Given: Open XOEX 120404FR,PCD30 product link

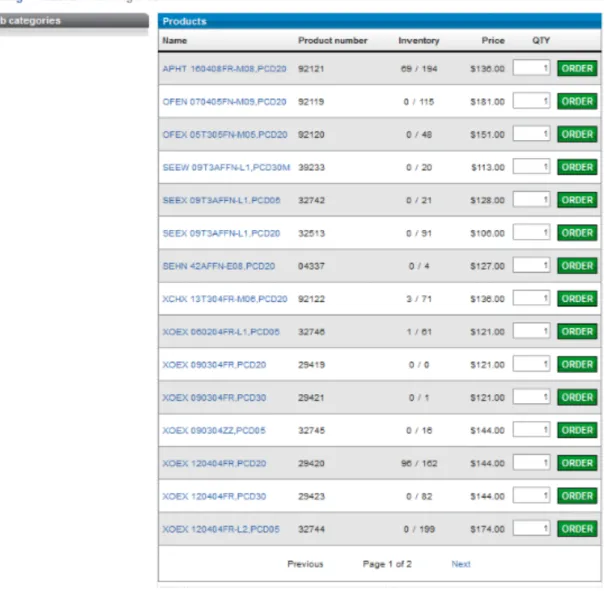Looking at the screenshot, I should coord(214,497).
